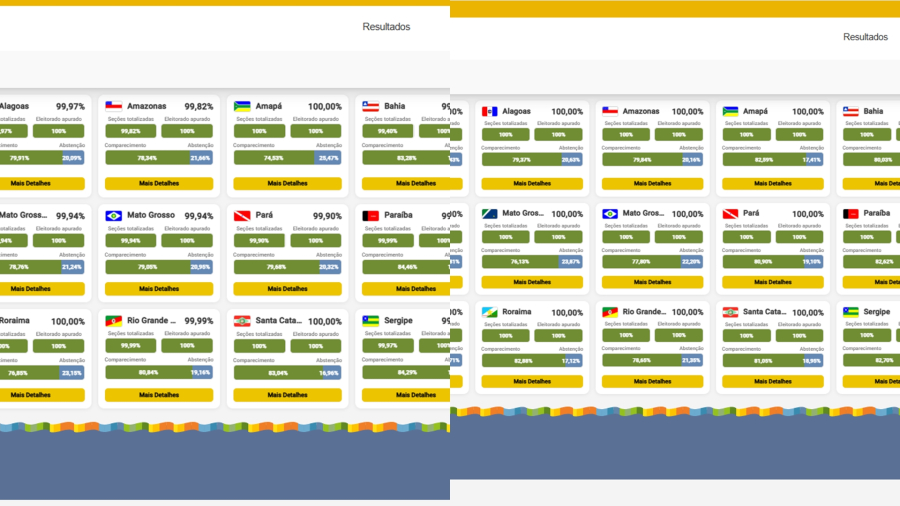Click Rio Grande flag beside 99,99%
The height and width of the screenshot is (506, 900).
114,321
